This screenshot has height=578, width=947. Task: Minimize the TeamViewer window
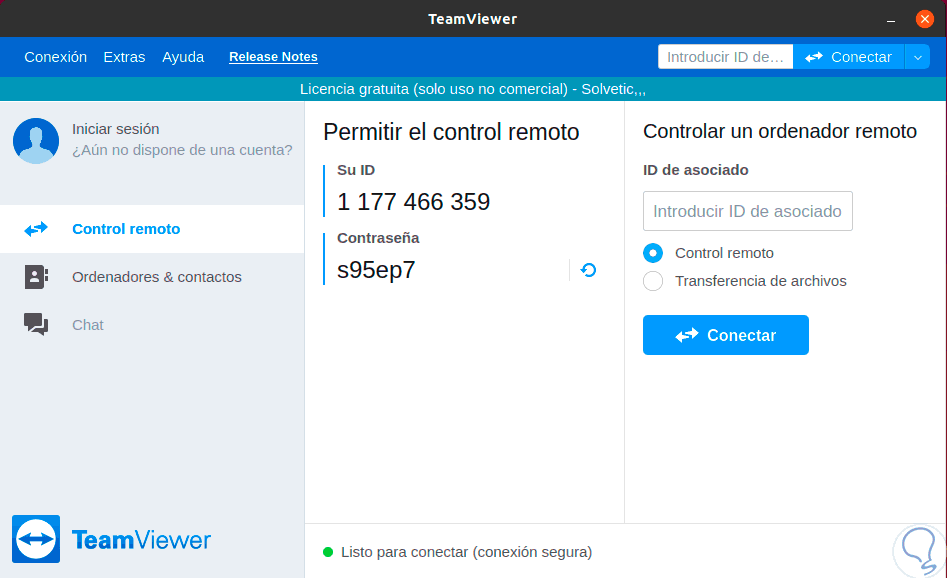[x=891, y=20]
